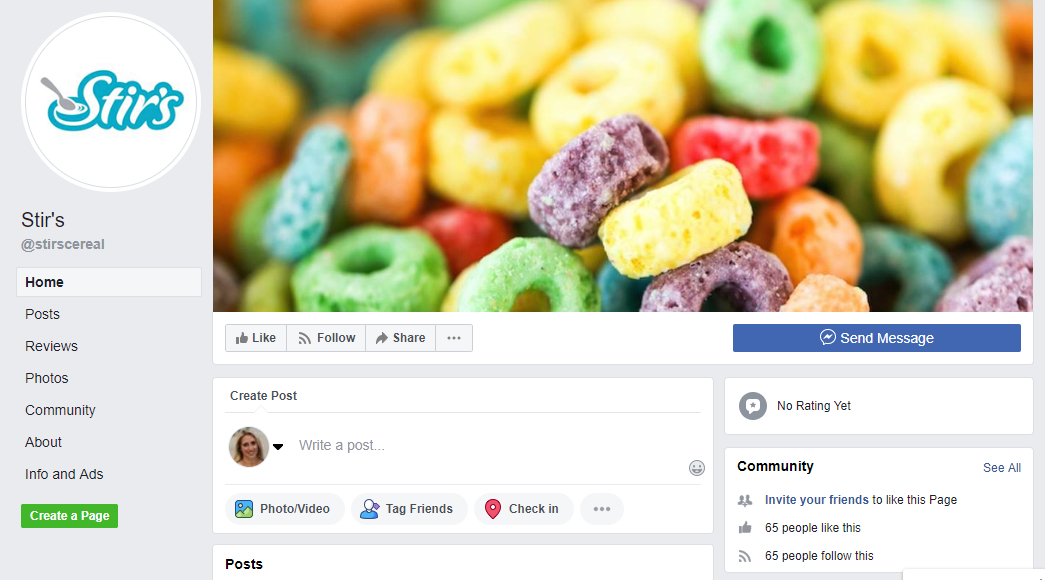1045x580 pixels.
Task: Click the No Rating Yet star icon
Action: tap(752, 406)
